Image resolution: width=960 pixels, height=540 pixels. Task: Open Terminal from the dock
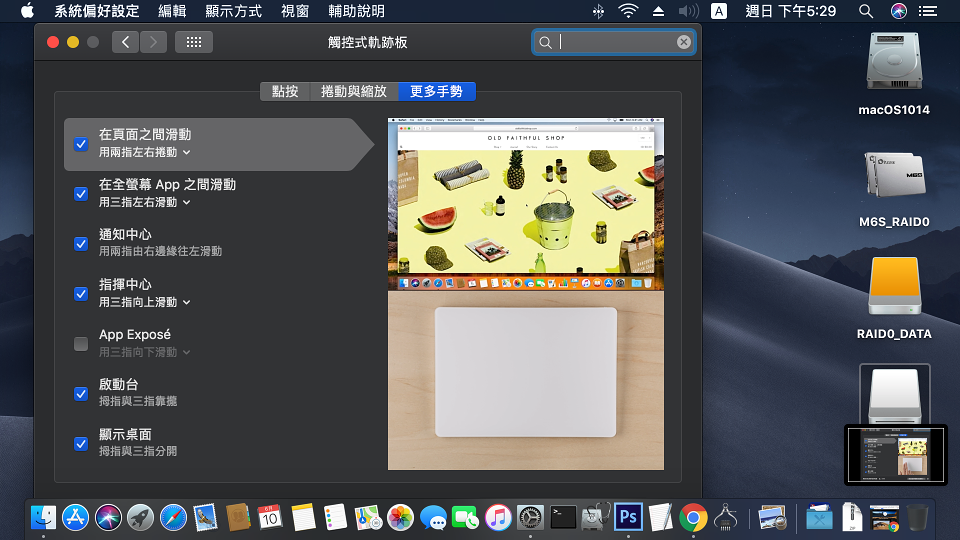click(x=563, y=518)
